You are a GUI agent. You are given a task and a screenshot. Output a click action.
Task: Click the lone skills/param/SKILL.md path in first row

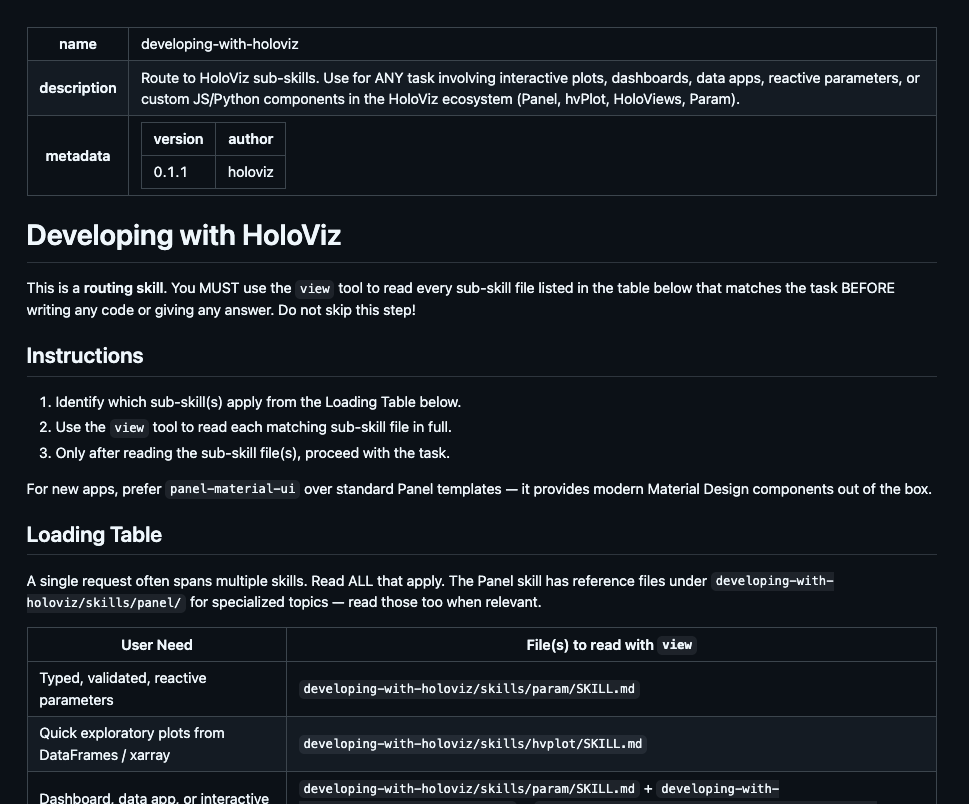pos(469,689)
